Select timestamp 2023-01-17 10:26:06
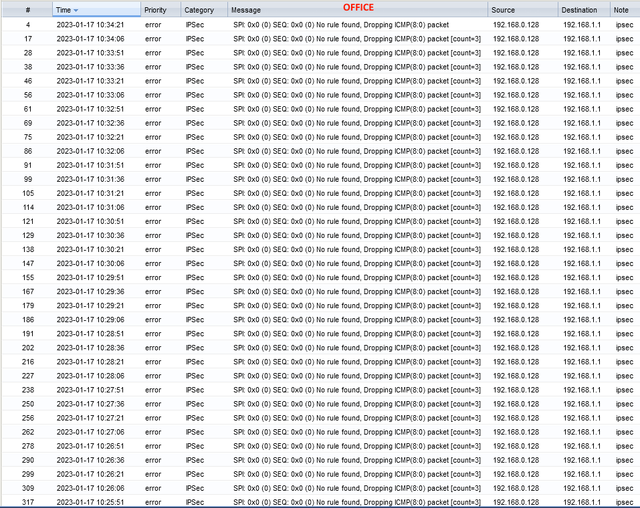 coord(90,488)
